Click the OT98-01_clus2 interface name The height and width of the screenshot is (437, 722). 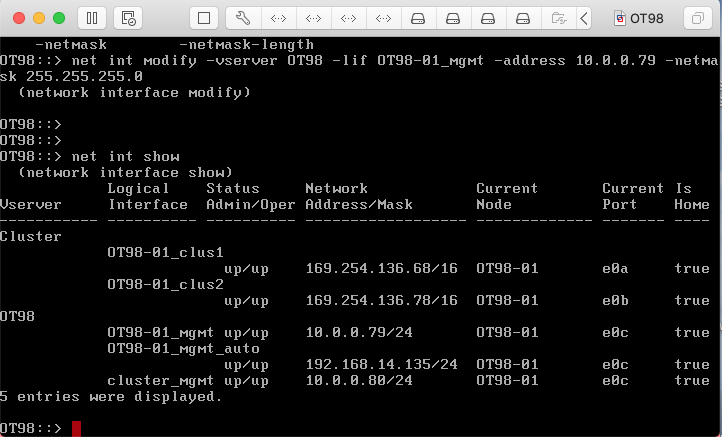pos(165,285)
